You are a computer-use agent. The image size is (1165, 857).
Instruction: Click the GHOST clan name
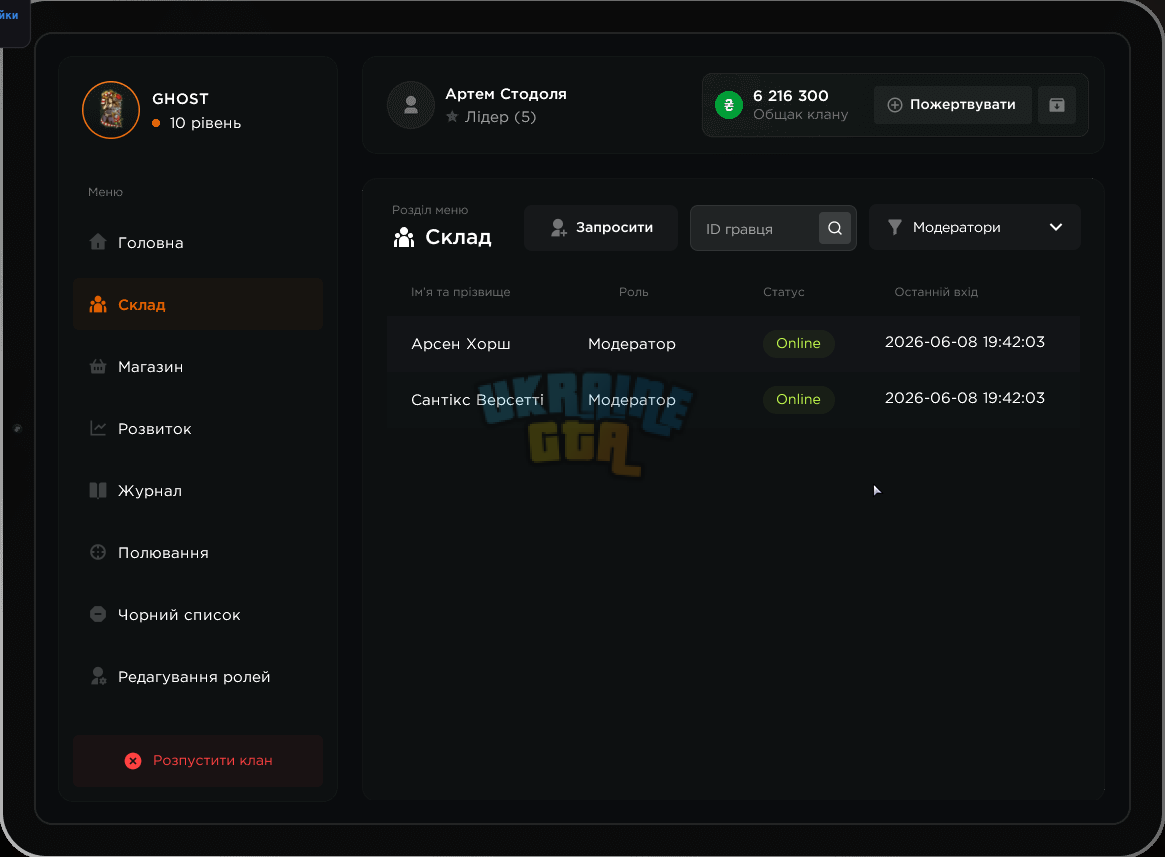[x=181, y=99]
